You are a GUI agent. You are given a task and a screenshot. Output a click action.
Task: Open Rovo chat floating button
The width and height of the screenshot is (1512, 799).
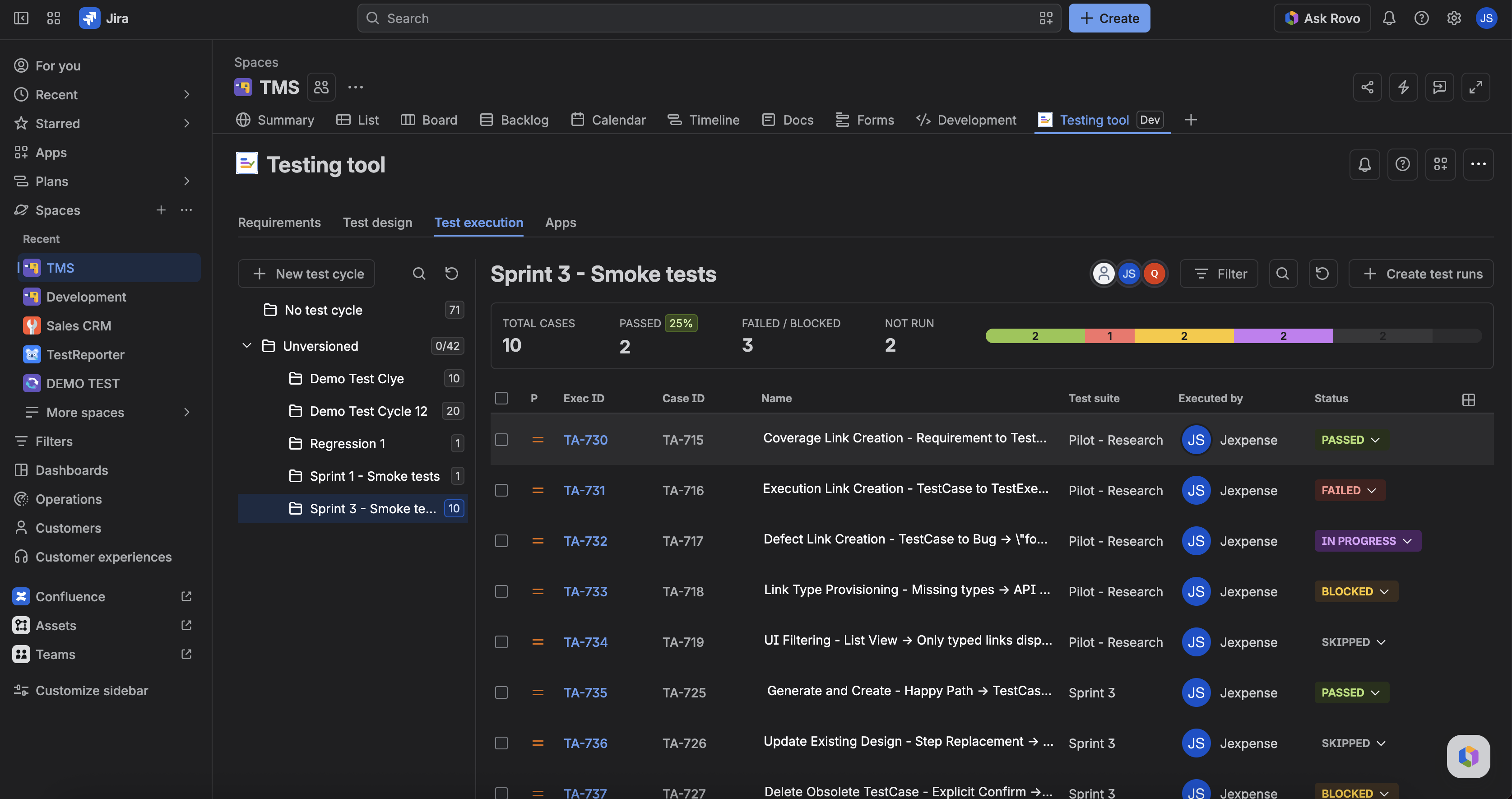(x=1469, y=756)
